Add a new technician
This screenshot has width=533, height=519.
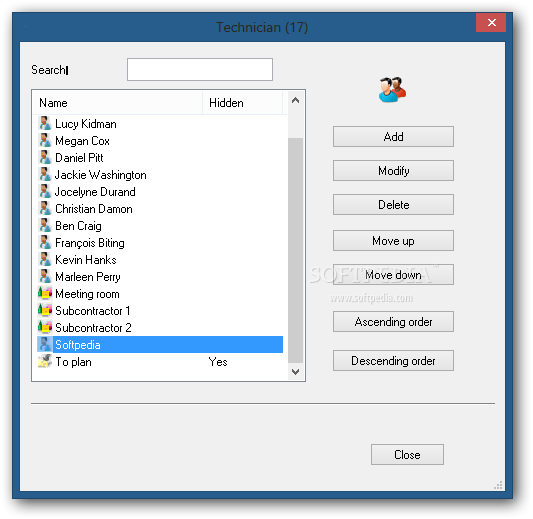click(393, 137)
